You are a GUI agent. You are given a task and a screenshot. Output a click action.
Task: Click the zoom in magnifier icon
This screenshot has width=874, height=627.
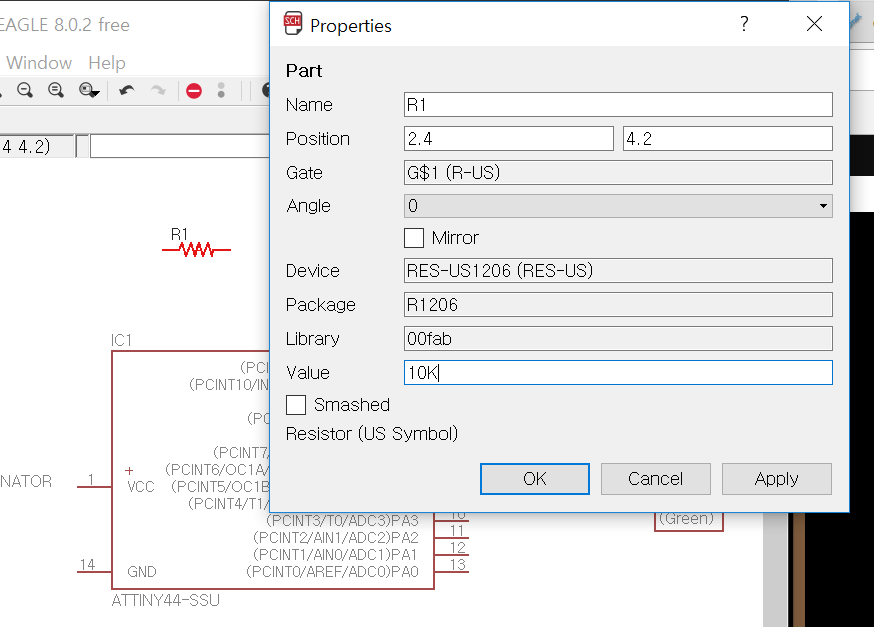(56, 90)
